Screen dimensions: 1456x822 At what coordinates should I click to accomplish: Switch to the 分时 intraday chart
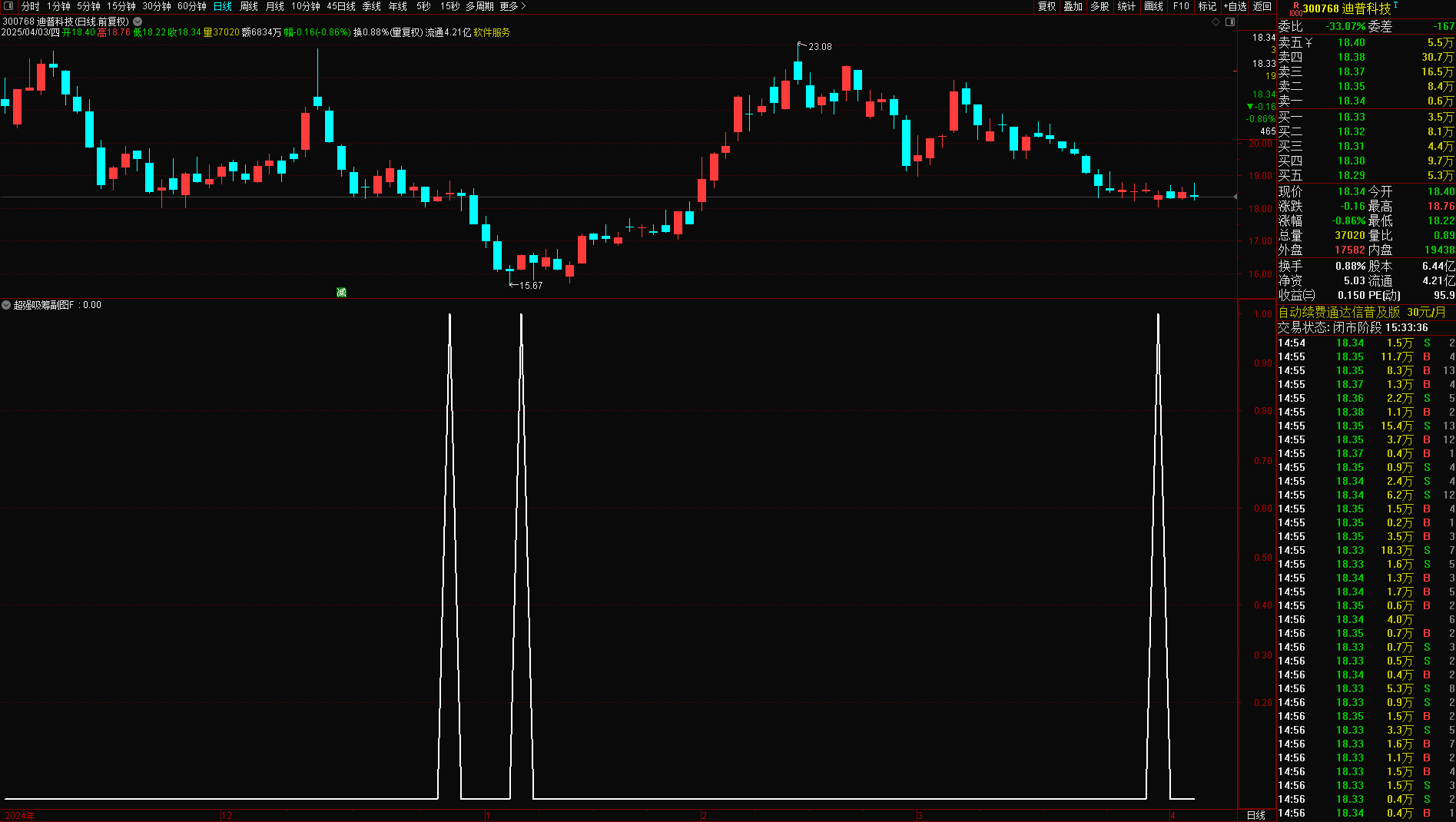pos(30,6)
